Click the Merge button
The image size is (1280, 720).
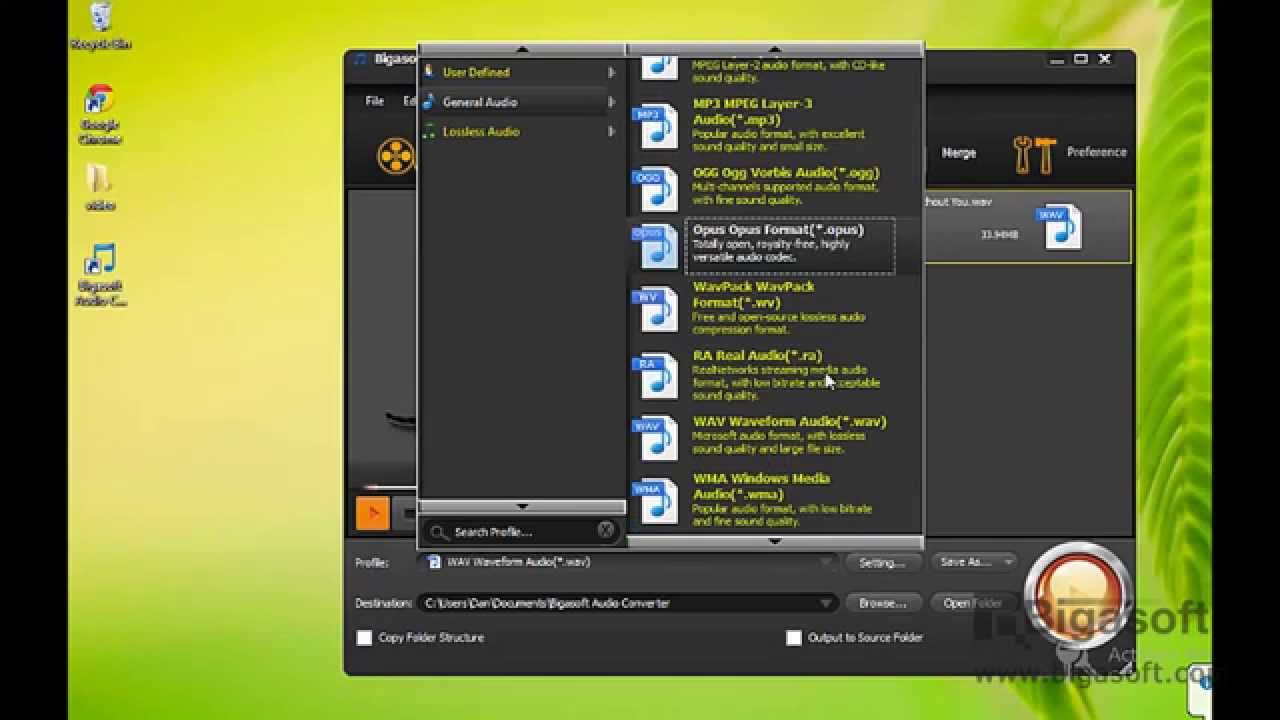pos(959,153)
